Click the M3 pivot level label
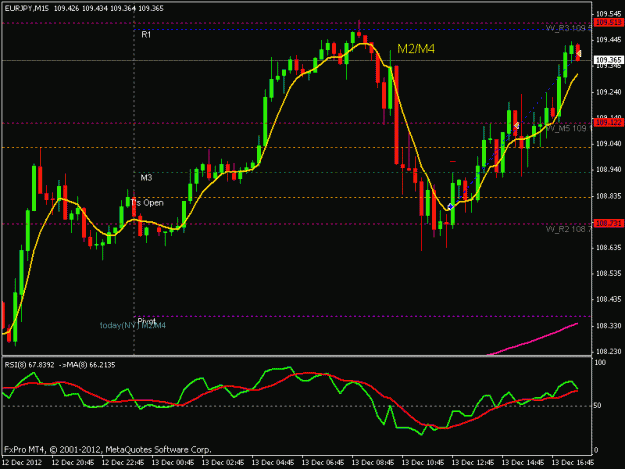 pos(146,178)
